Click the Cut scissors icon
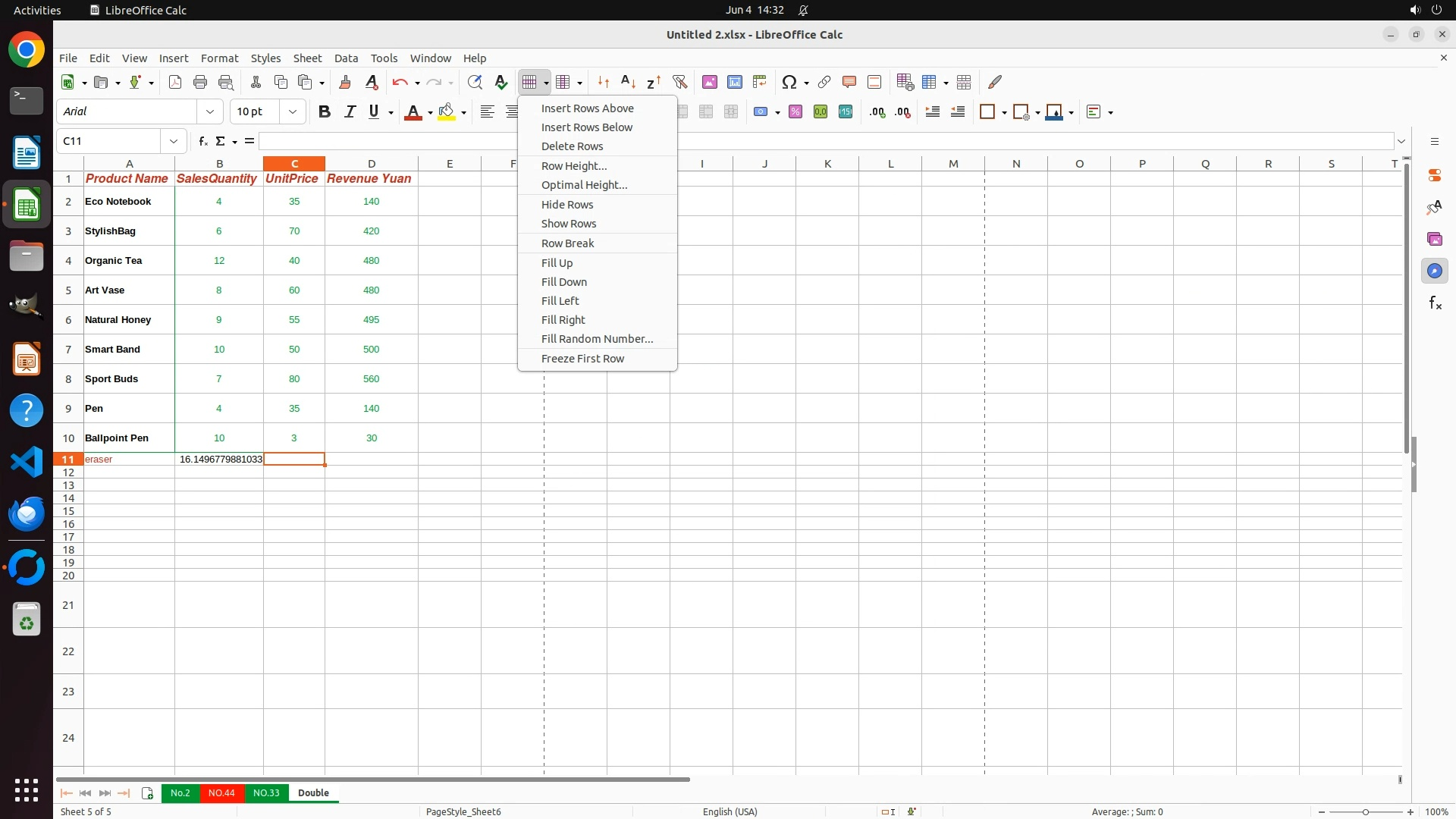The width and height of the screenshot is (1456, 819). click(x=256, y=82)
